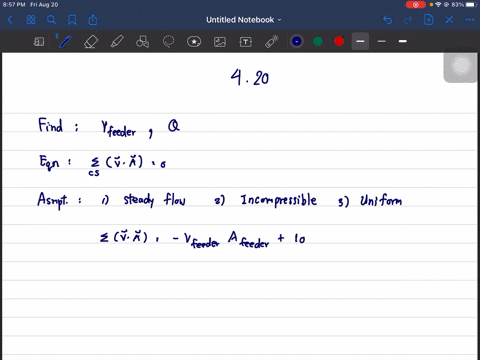480x360 pixels.
Task: Open the share and export menu
Action: tap(93, 20)
